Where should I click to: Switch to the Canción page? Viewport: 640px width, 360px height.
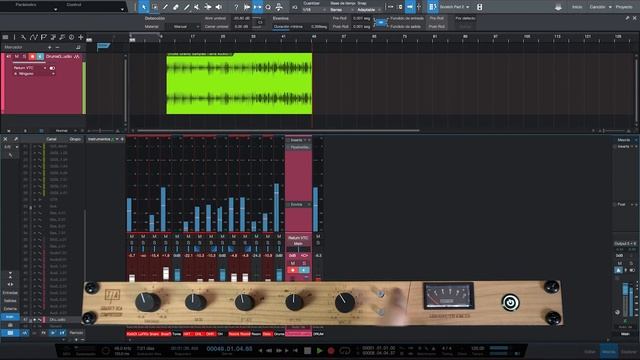[599, 7]
